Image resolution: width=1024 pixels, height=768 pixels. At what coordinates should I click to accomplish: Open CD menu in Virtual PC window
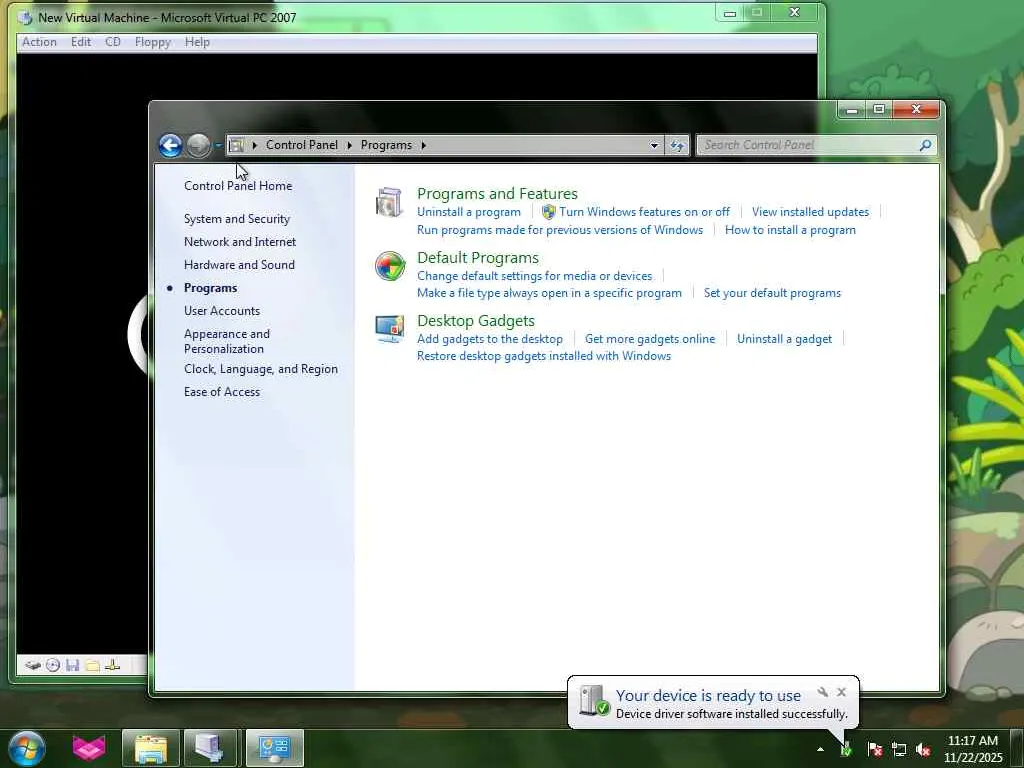(112, 42)
